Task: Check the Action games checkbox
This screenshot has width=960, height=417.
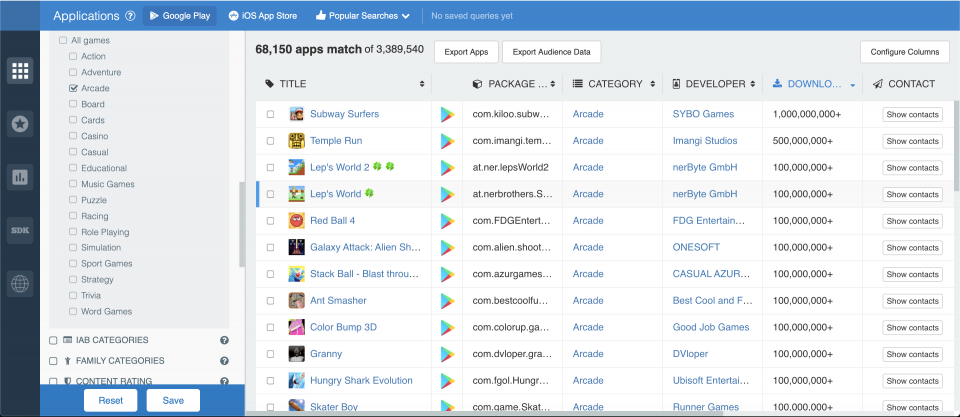Action: 73,56
